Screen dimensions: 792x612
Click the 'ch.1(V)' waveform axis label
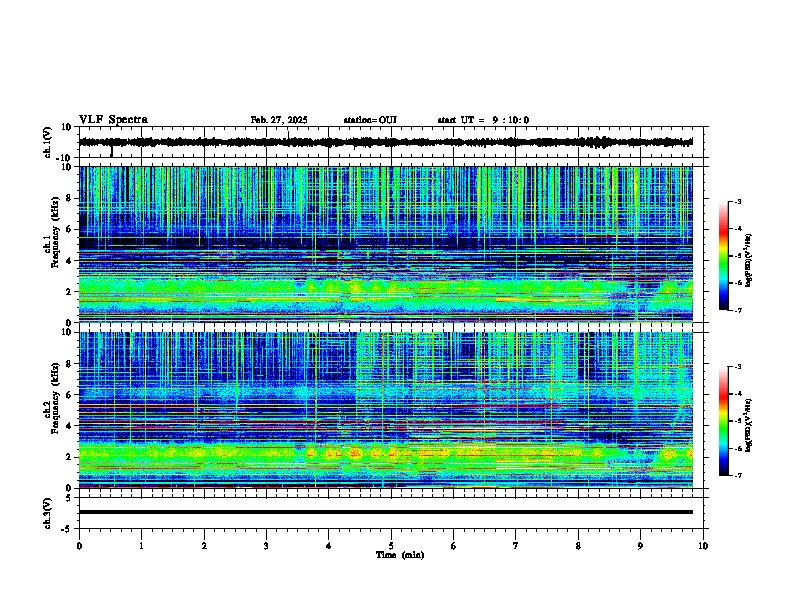coord(47,142)
